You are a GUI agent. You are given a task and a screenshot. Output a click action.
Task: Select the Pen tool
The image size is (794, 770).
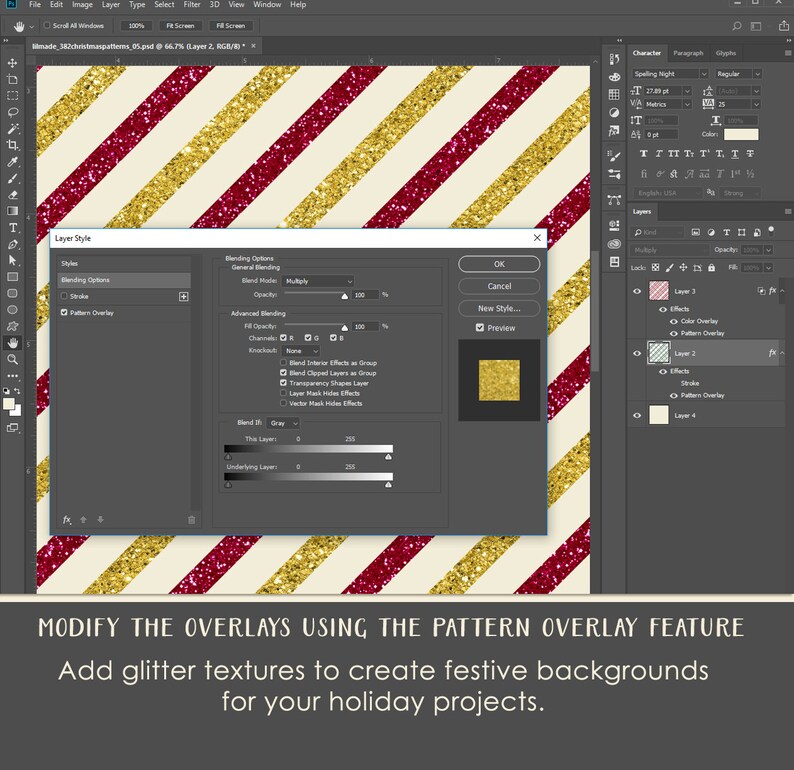13,245
